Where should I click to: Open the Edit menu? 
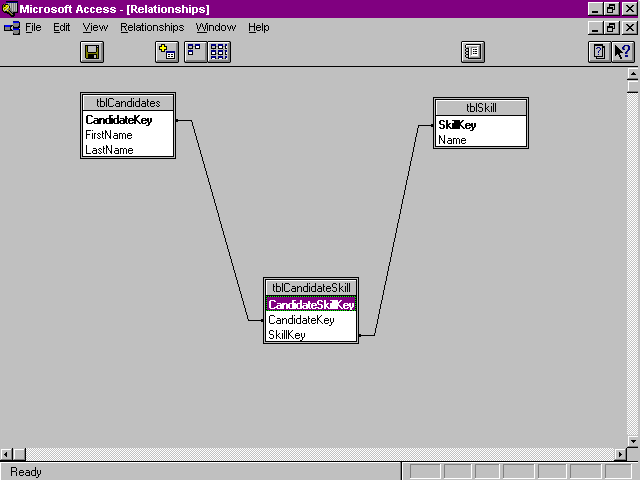[62, 27]
